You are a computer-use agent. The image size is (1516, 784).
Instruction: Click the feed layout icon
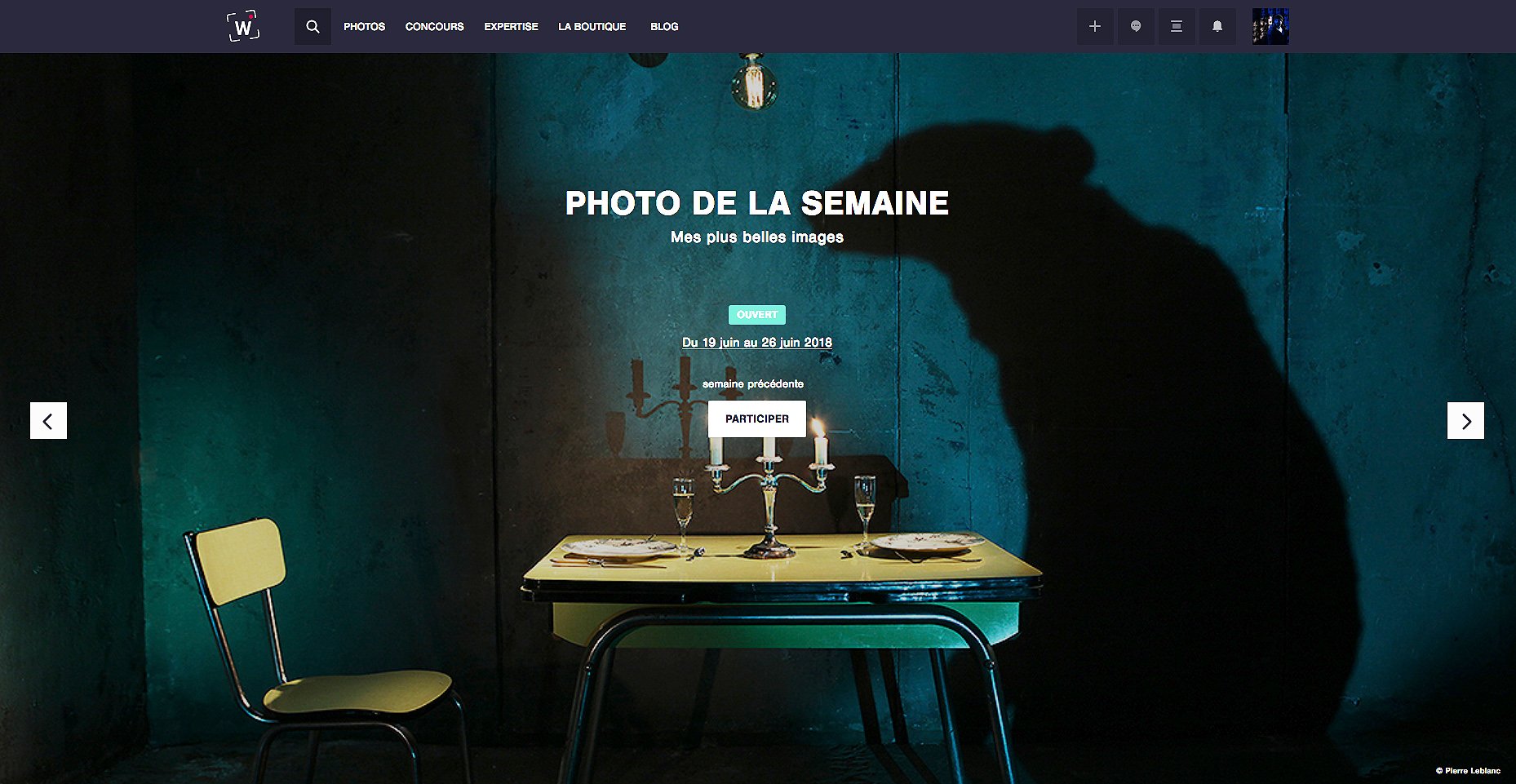click(x=1177, y=26)
